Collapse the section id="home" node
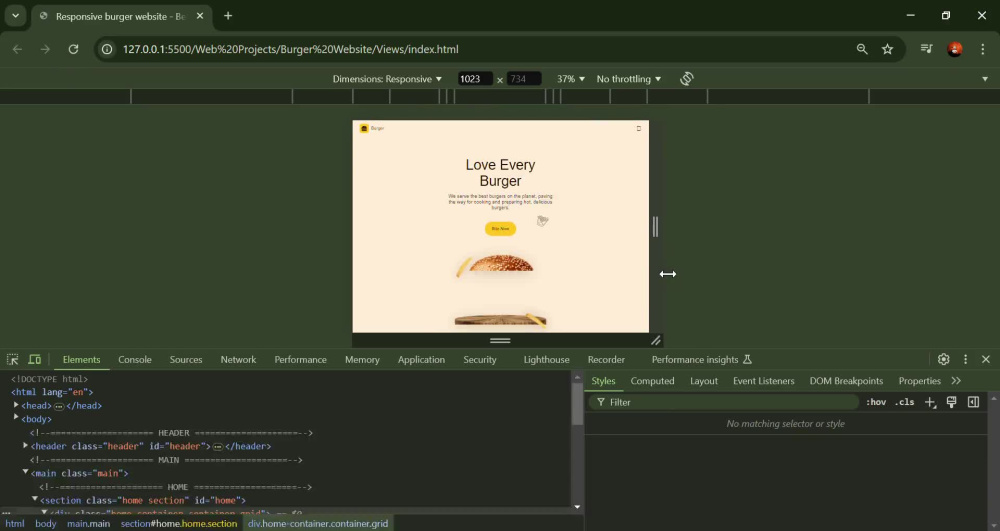This screenshot has height=531, width=1000. click(x=35, y=499)
